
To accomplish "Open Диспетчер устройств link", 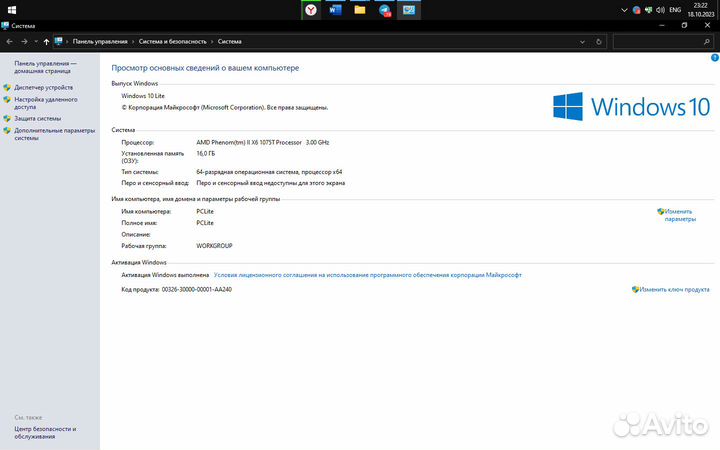I will [44, 87].
